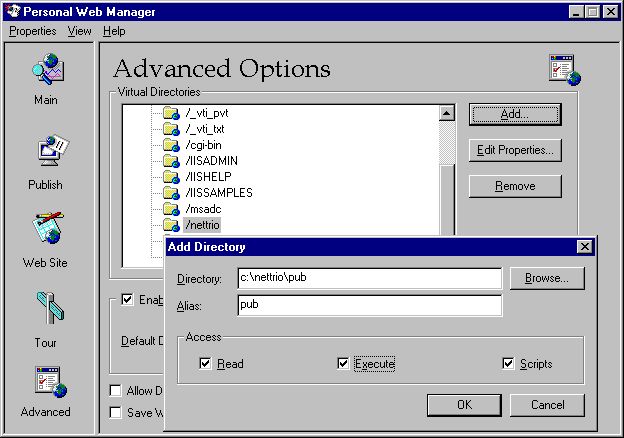
Task: Select the /IISSAMPLES tree entry
Action: (x=218, y=193)
